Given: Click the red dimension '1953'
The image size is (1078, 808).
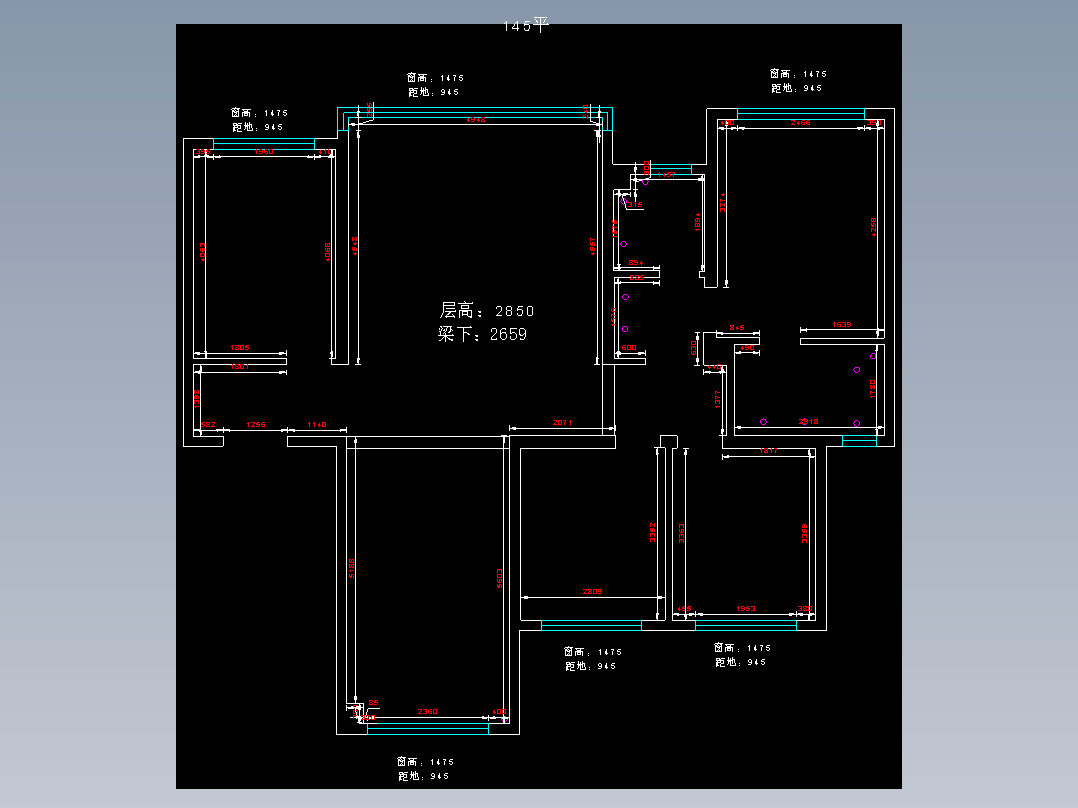Looking at the screenshot, I should tap(746, 609).
